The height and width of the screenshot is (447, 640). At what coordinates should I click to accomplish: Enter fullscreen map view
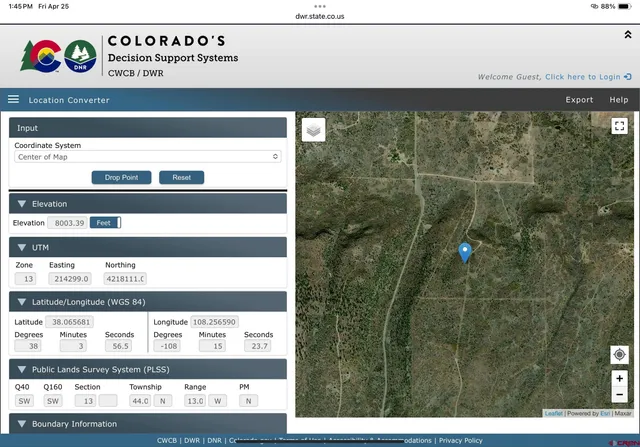tap(619, 126)
